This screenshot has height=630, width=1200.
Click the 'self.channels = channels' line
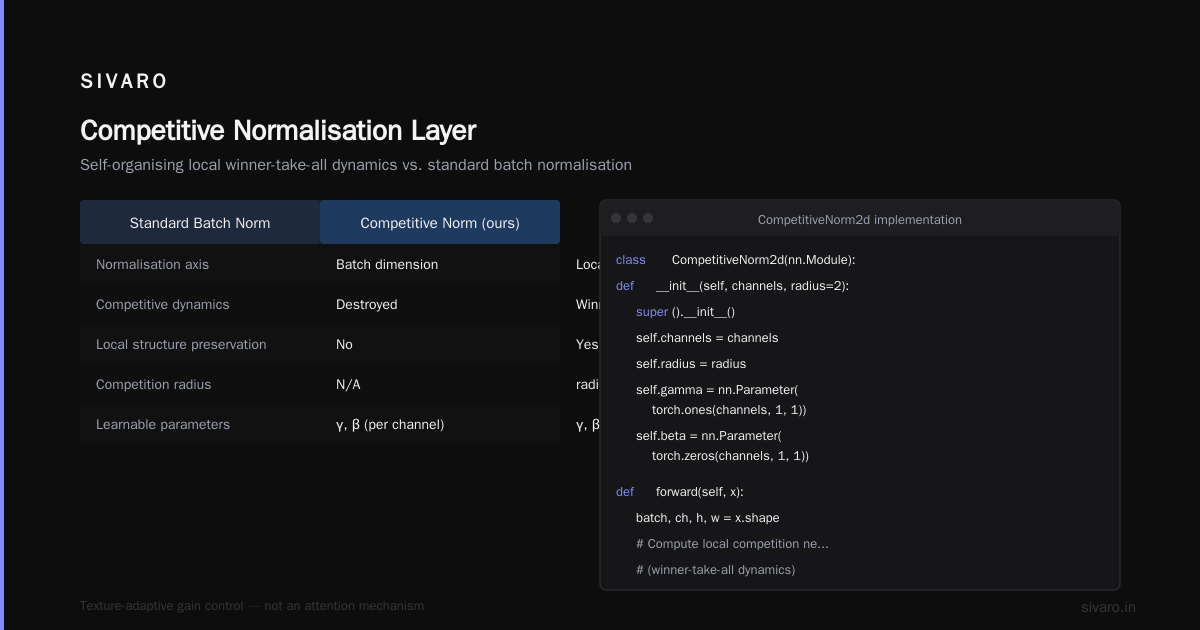click(707, 338)
